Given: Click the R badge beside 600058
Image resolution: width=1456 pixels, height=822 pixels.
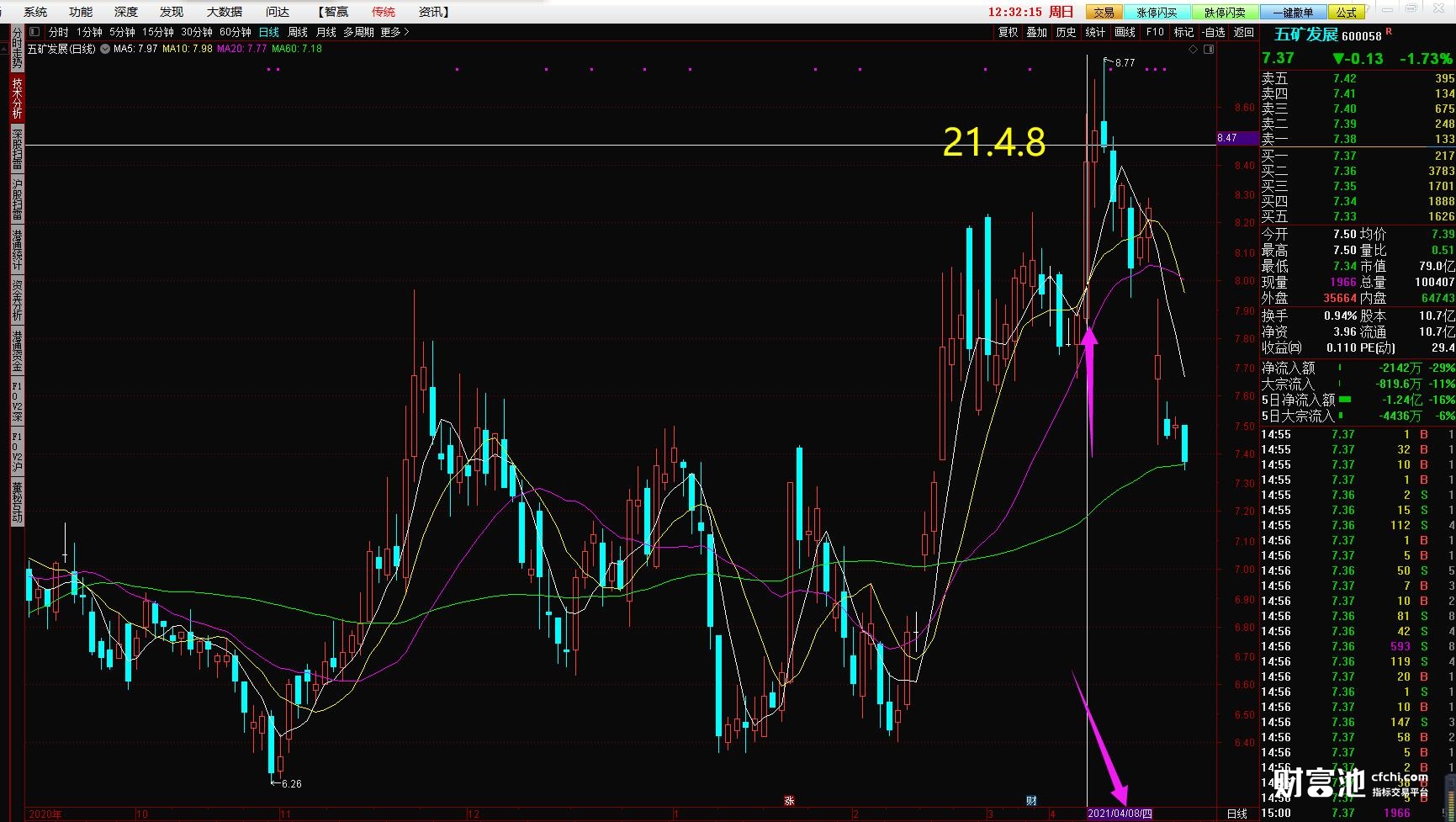Looking at the screenshot, I should pyautogui.click(x=1389, y=32).
